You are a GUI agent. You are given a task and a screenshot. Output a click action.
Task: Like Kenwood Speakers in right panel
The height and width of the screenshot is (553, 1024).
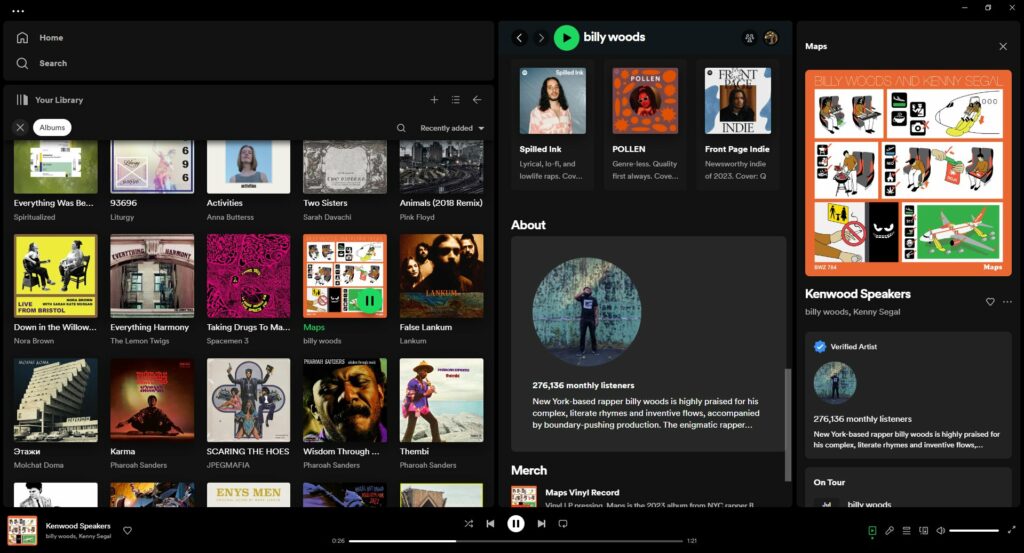tap(990, 302)
